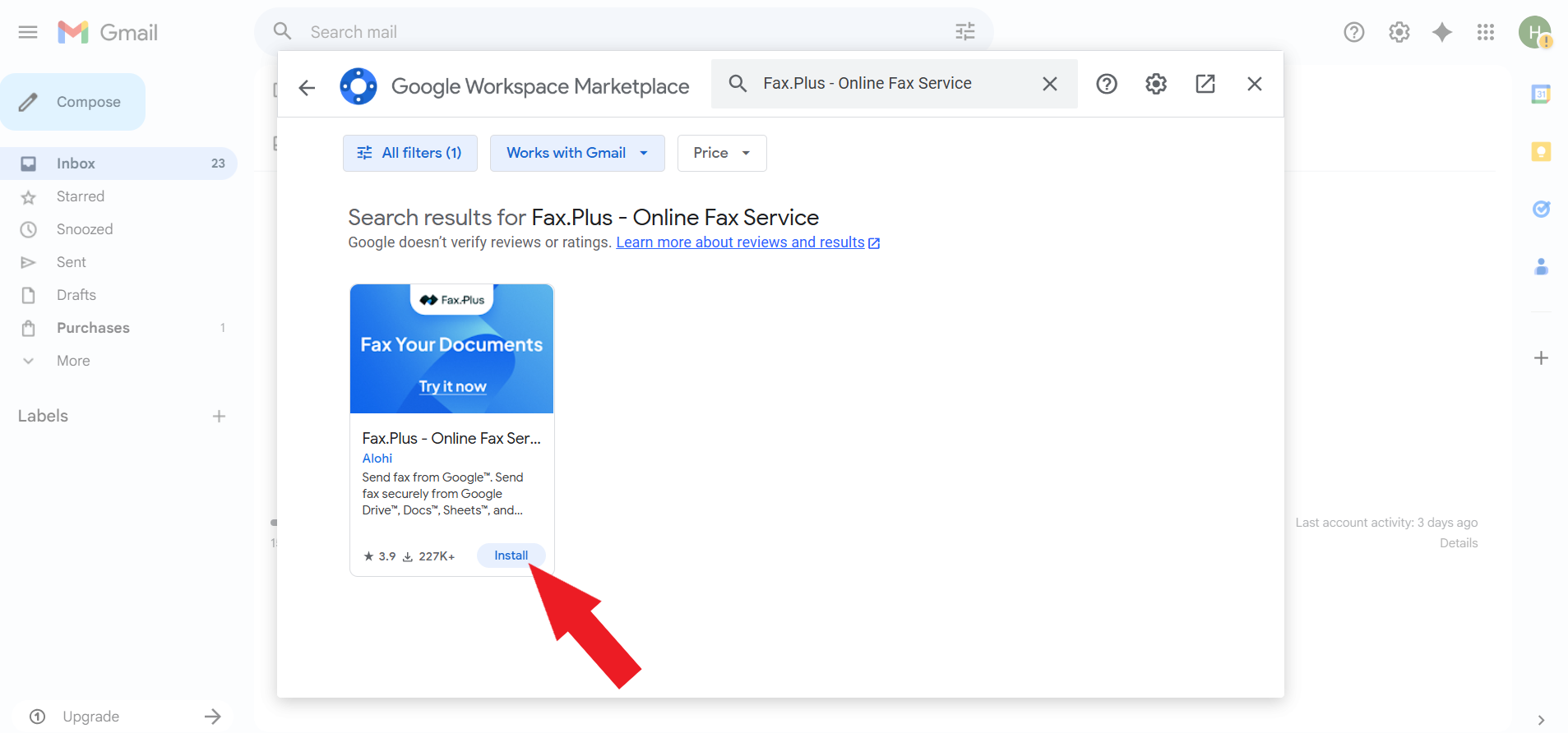1568x733 pixels.
Task: Clear the Marketplace search text
Action: 1050,84
